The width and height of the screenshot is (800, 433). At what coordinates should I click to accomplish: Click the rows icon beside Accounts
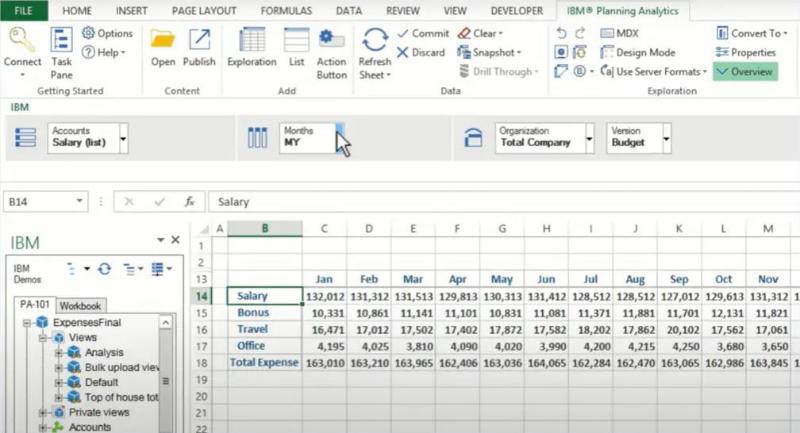[26, 138]
